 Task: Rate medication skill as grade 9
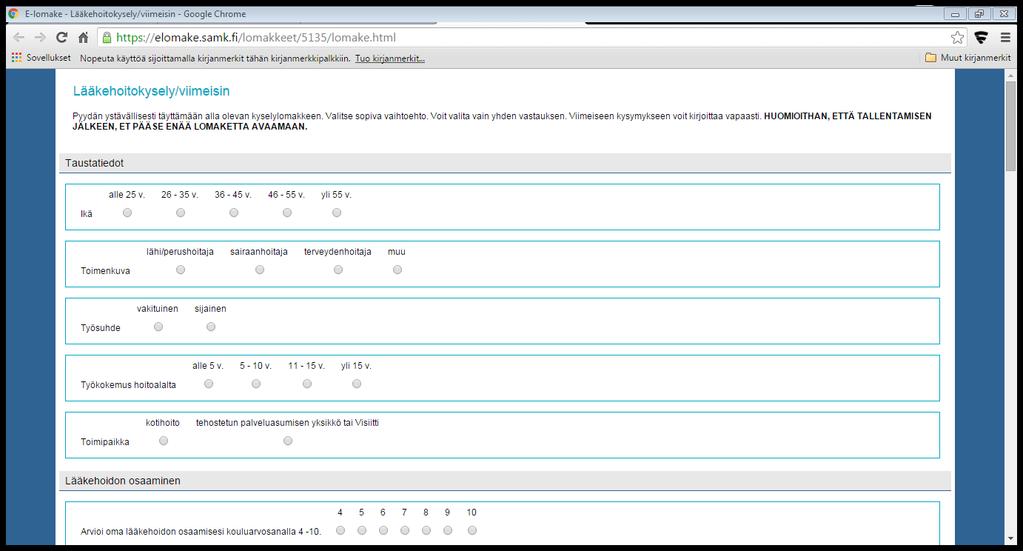tap(448, 530)
